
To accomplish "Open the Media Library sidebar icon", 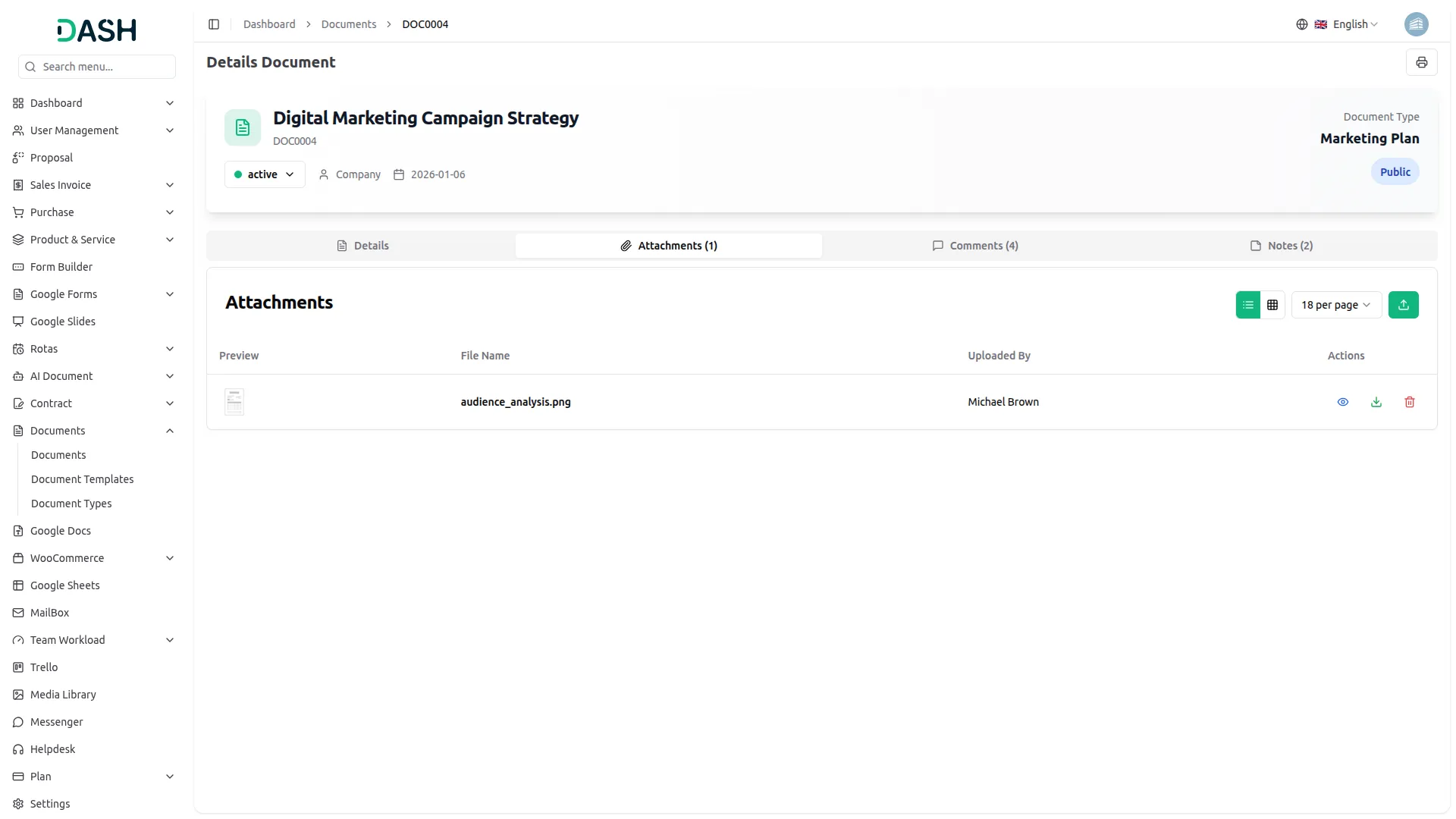I will 17,694.
